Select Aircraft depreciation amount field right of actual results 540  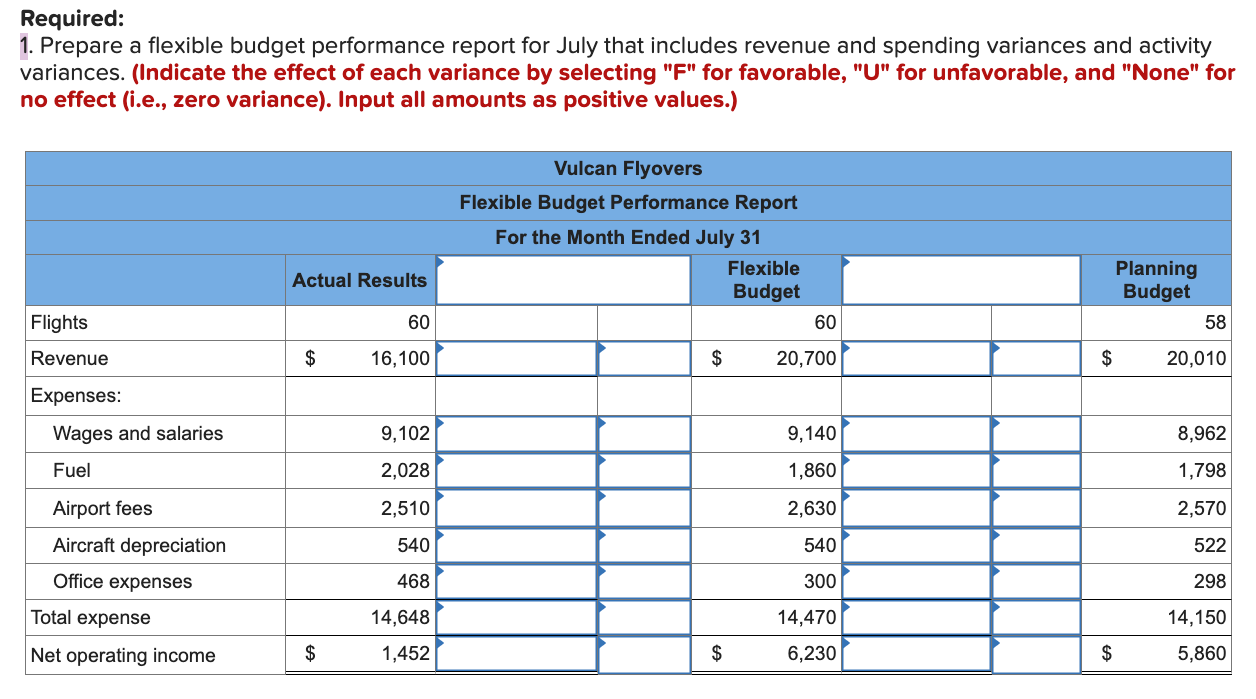(x=516, y=545)
